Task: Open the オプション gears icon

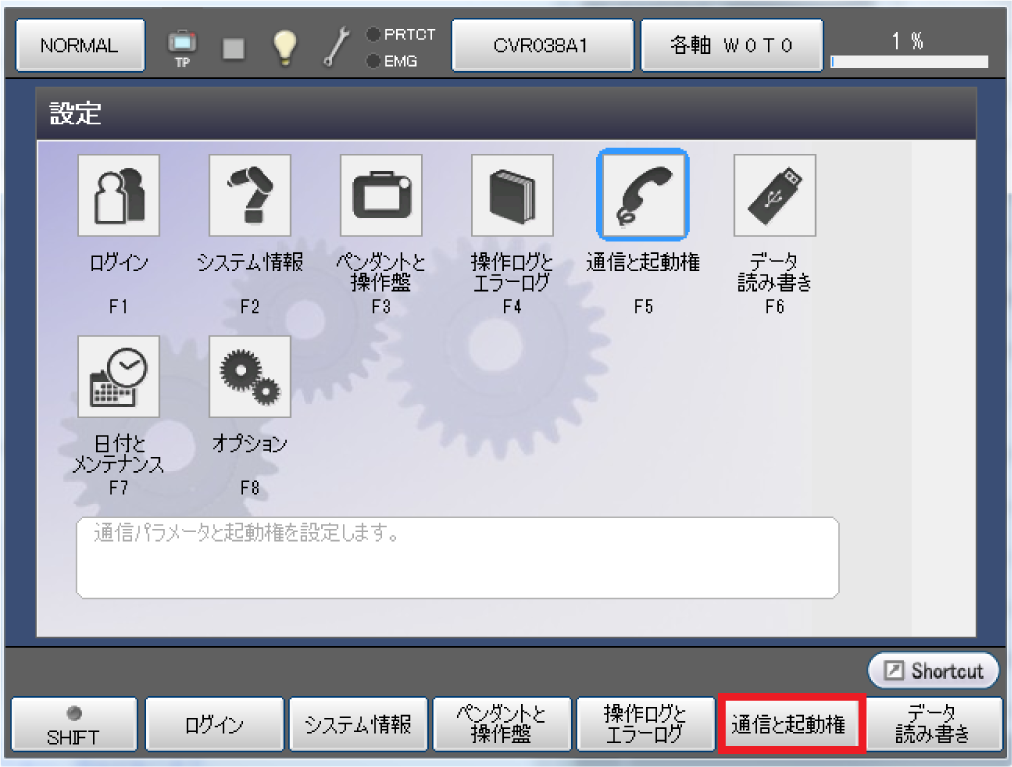Action: point(249,376)
